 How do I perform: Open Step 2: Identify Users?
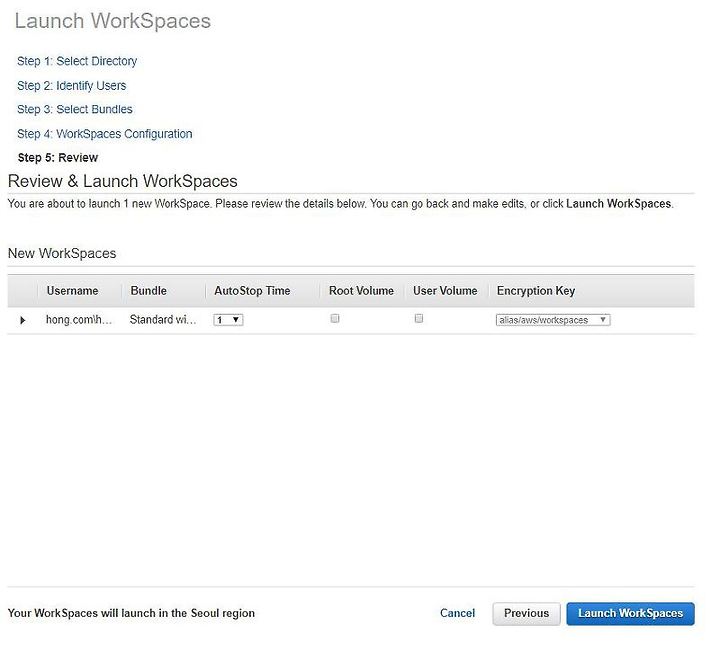[72, 86]
